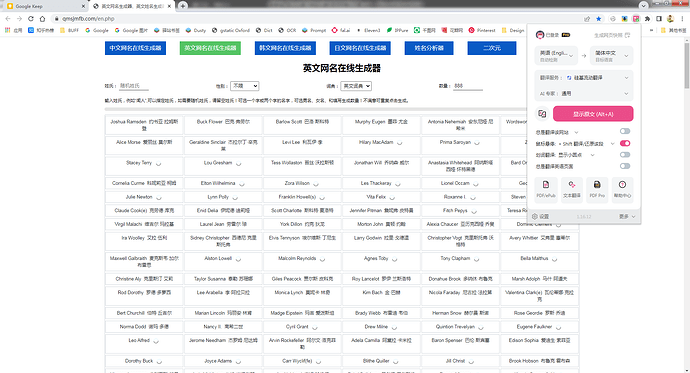Screen dimensions: 690x373
Task: Open the Pinterest bookmark
Action: click(x=482, y=30)
